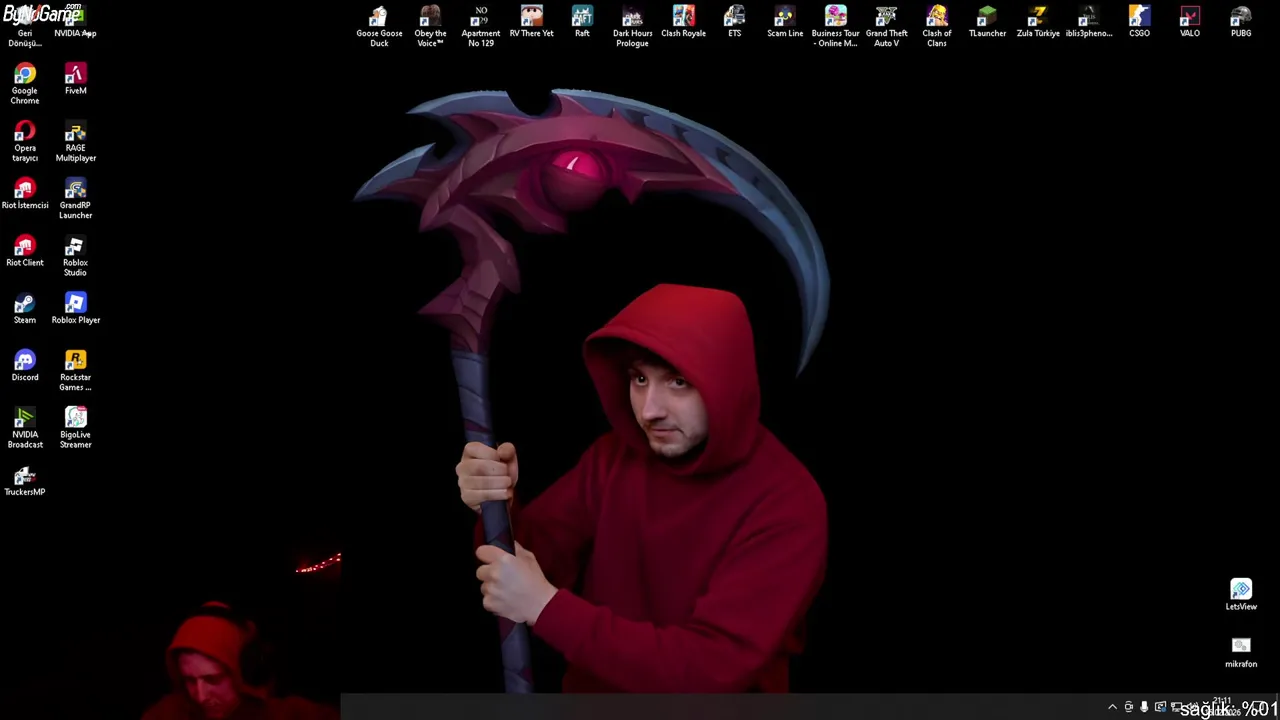Open Business Tour Online shortcut

[835, 27]
